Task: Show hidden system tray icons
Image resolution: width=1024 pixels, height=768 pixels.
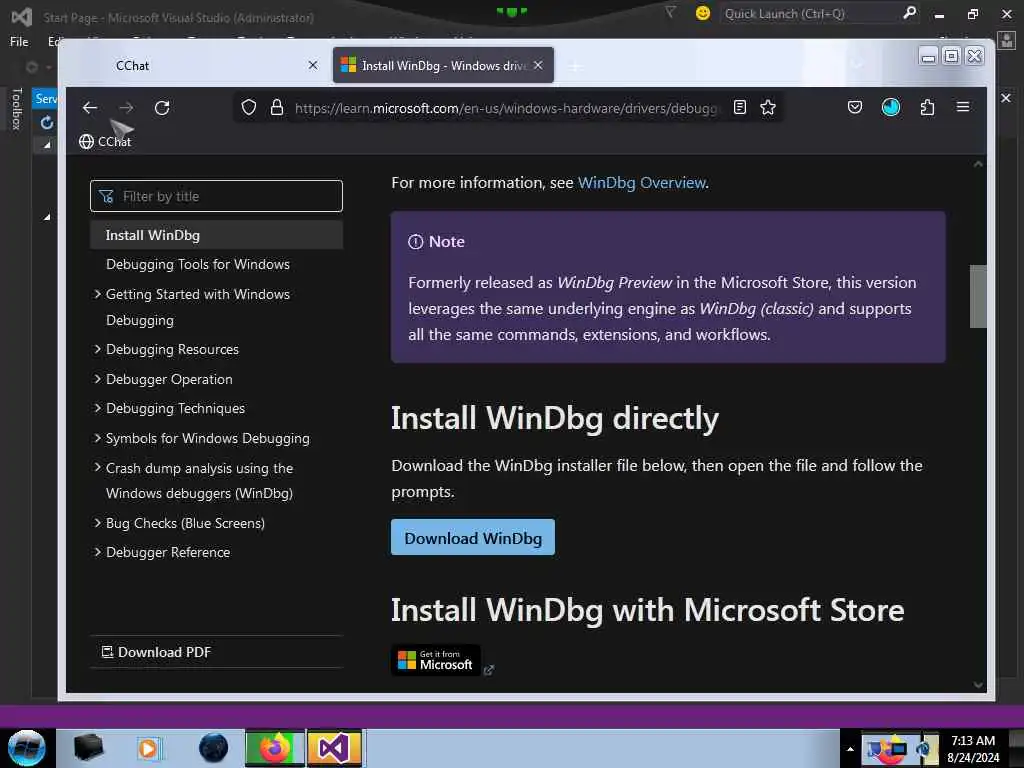Action: [850, 749]
